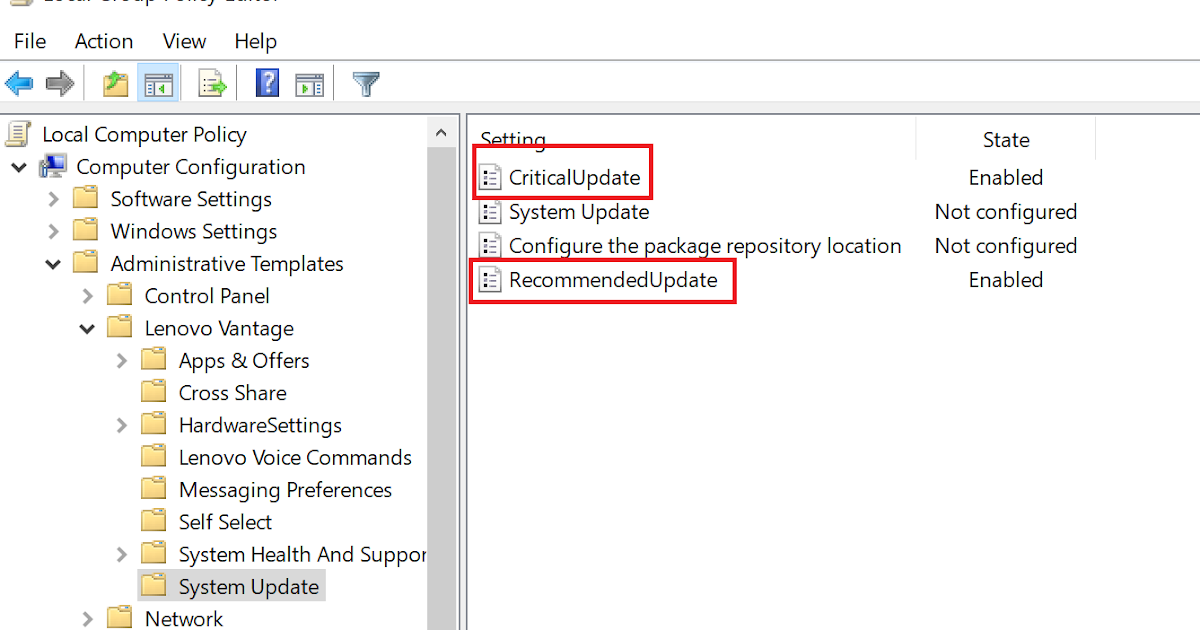1200x630 pixels.
Task: Expand the System Health And Support node
Action: coord(122,554)
